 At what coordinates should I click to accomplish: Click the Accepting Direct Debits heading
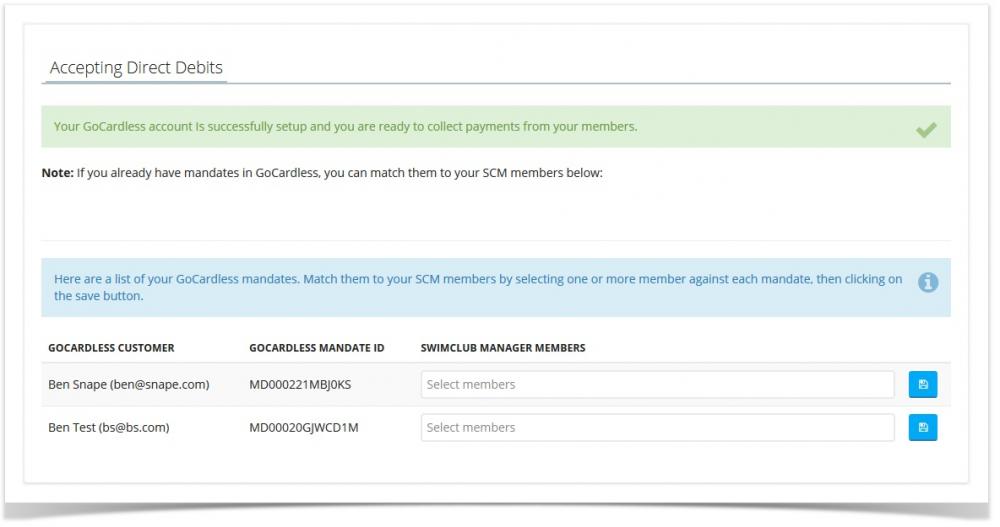pos(136,68)
